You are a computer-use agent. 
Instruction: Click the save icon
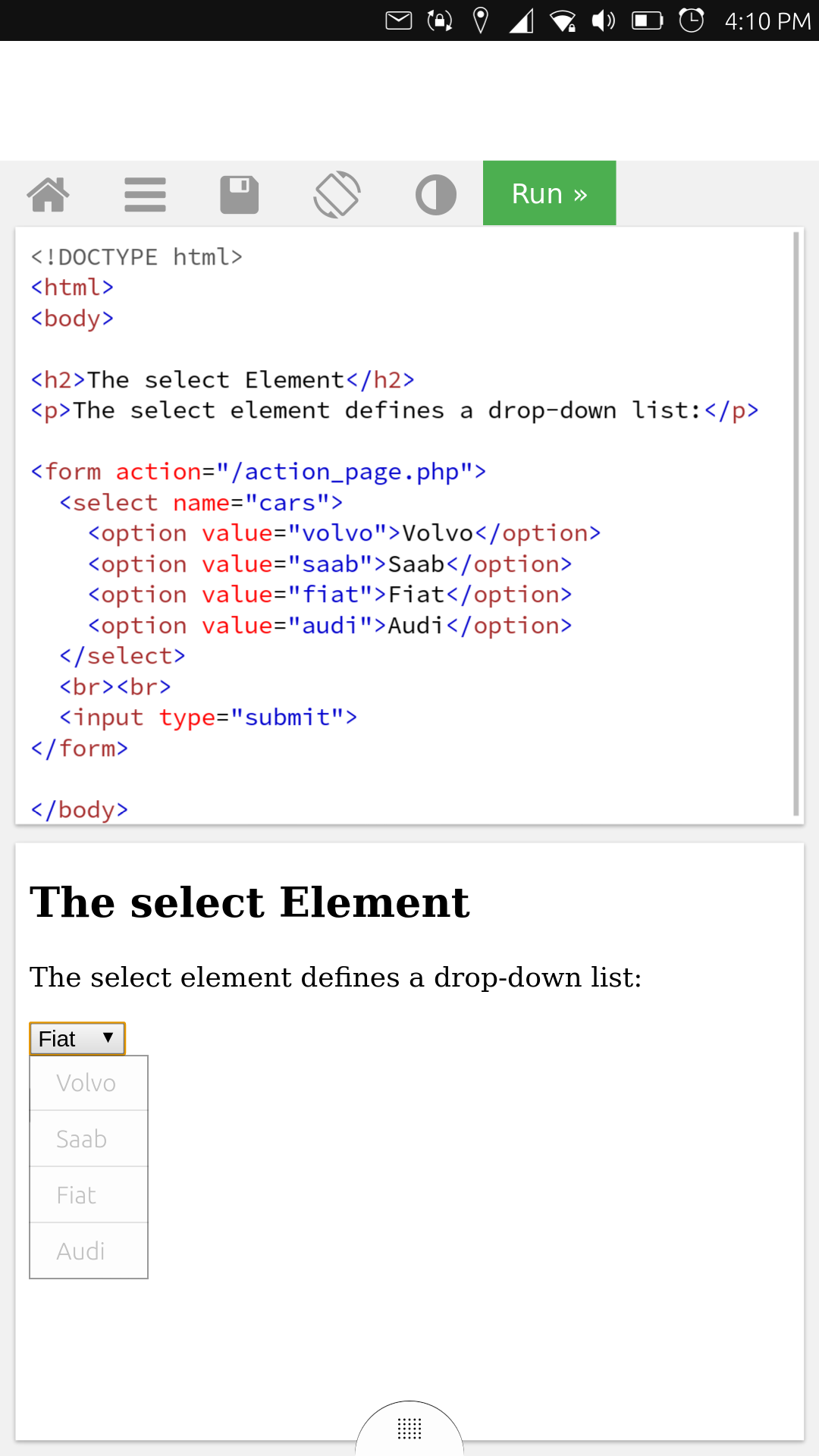tap(239, 193)
